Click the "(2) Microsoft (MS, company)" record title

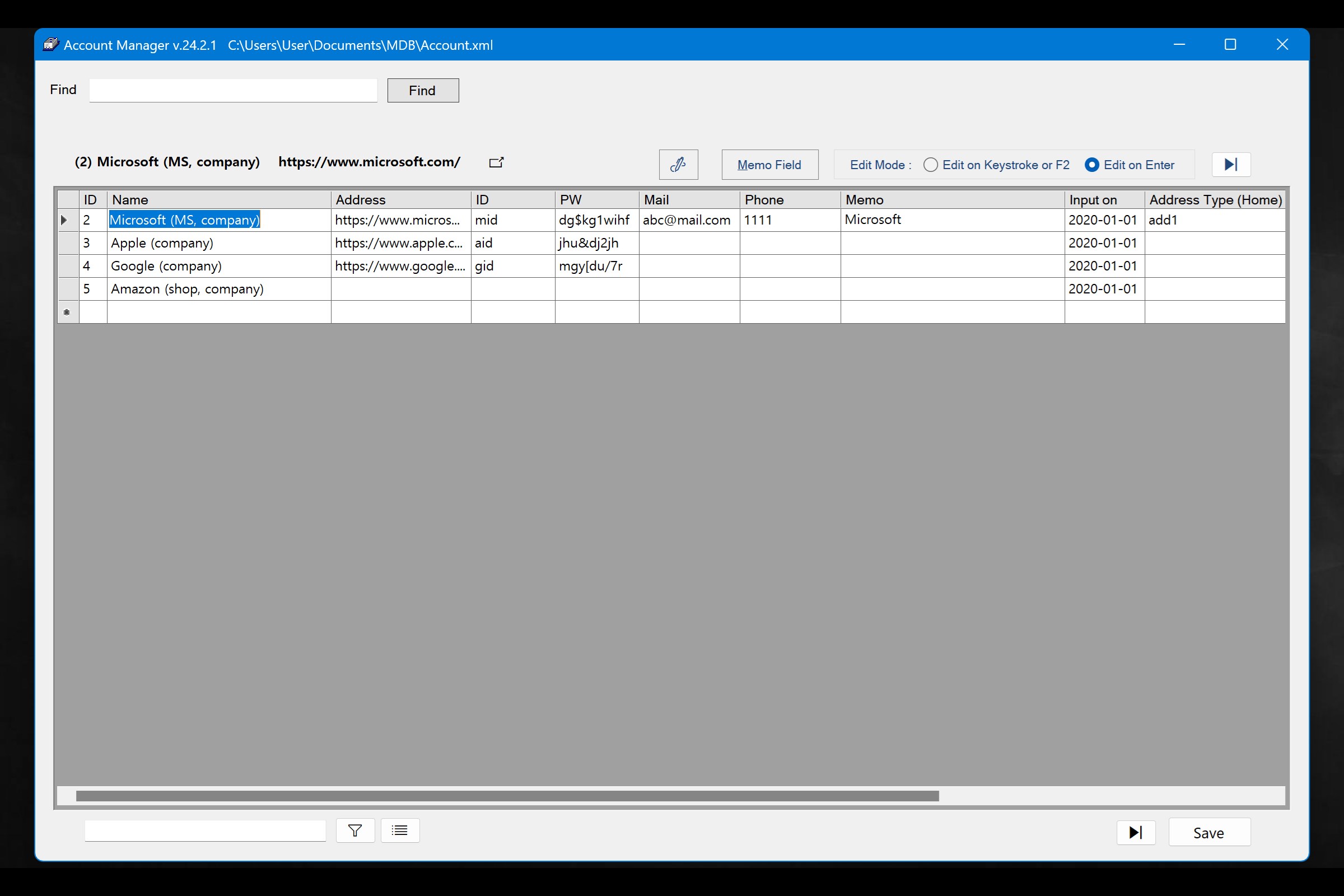(x=167, y=162)
